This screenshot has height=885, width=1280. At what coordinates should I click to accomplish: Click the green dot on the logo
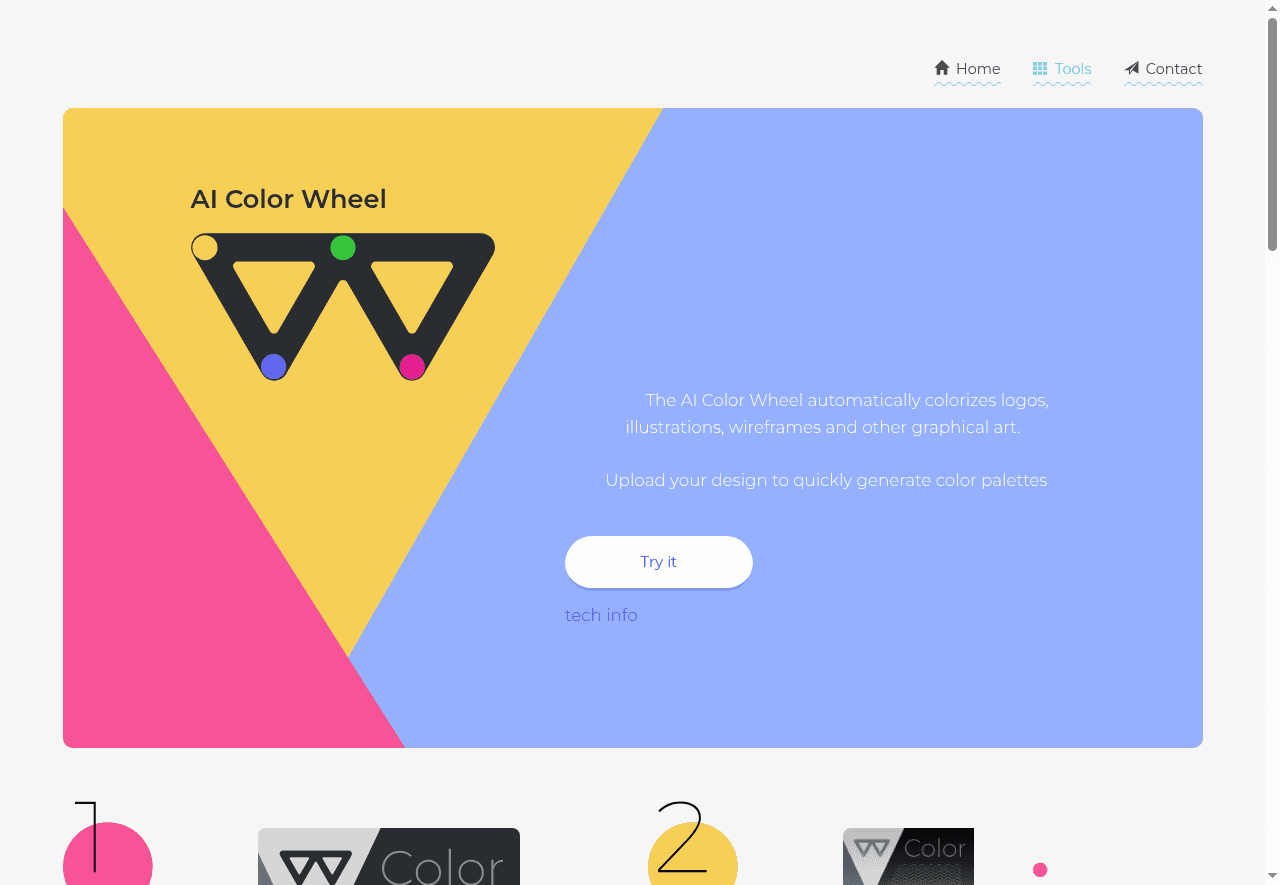343,247
